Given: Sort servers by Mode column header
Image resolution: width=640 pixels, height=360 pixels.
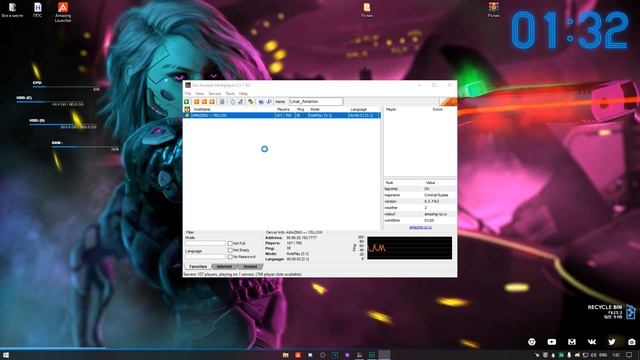Looking at the screenshot, I should tap(328, 109).
